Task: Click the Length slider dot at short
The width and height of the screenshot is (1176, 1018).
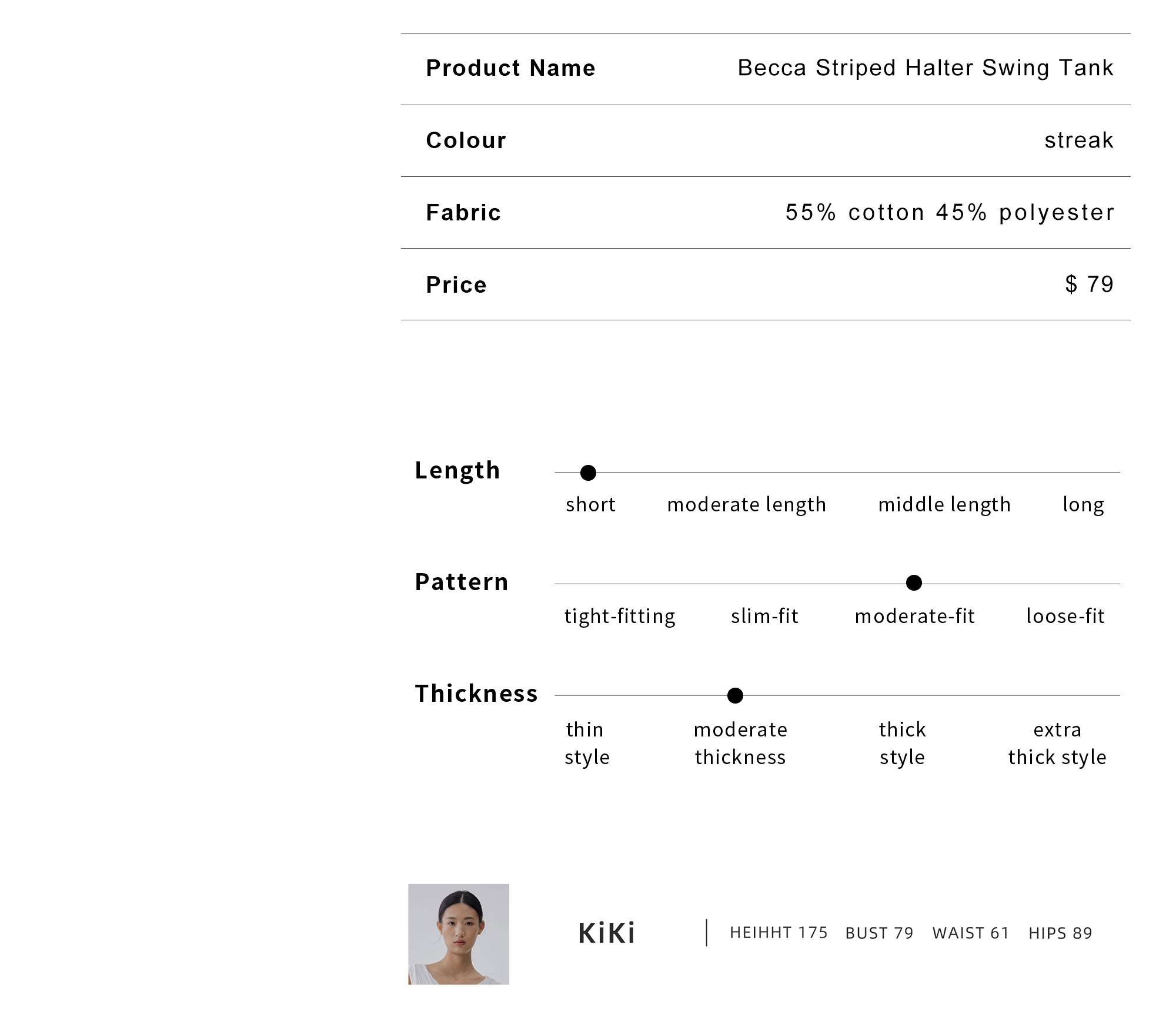Action: tap(588, 473)
